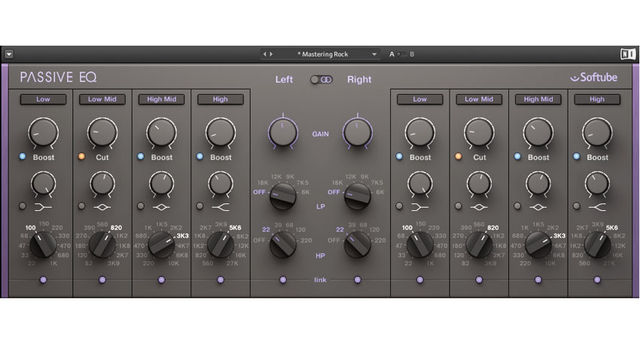Screen dimensions: 640x360
Task: Click the left Low Mid band link dot
Action: click(x=102, y=280)
